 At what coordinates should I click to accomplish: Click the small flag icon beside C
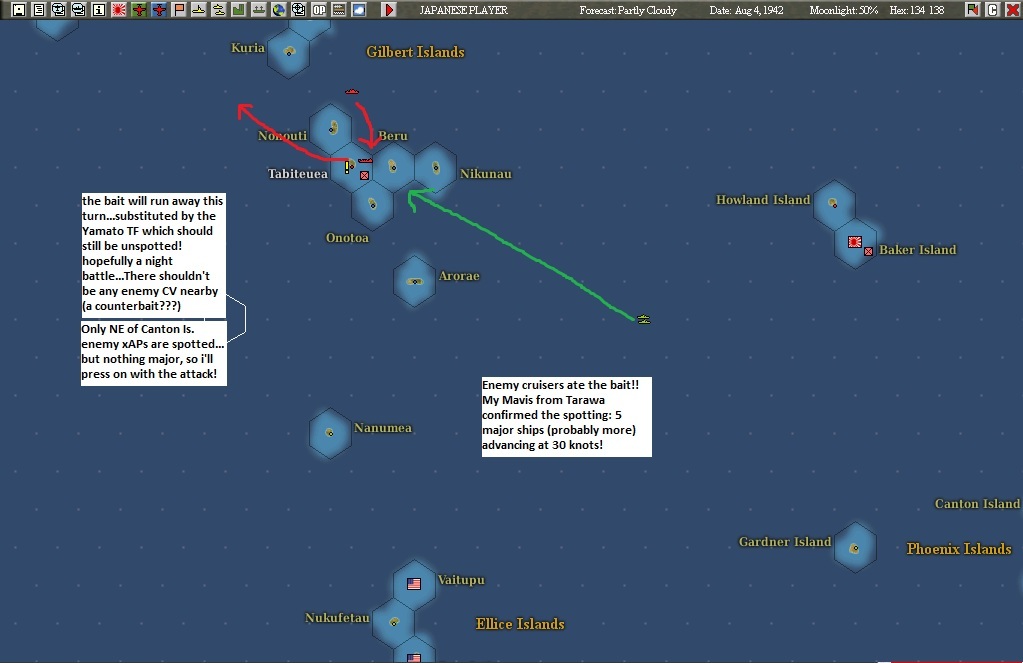click(973, 10)
